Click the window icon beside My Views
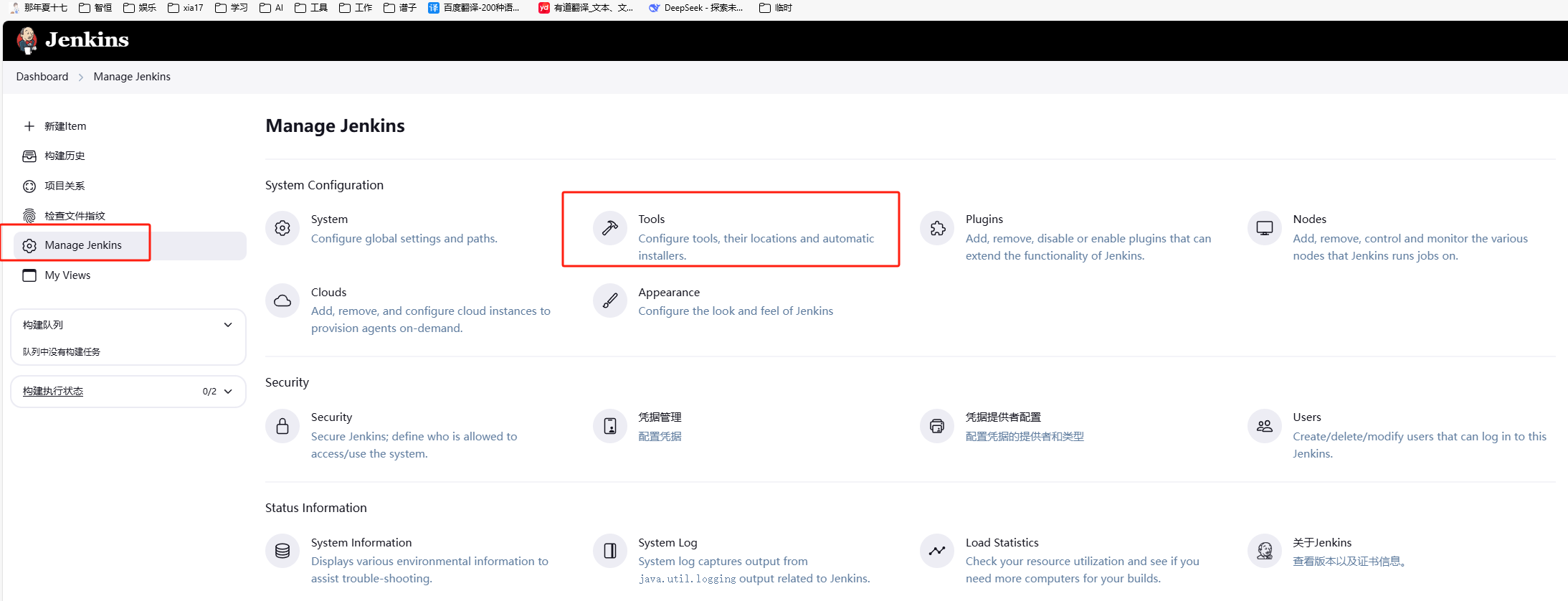1568x601 pixels. point(29,275)
